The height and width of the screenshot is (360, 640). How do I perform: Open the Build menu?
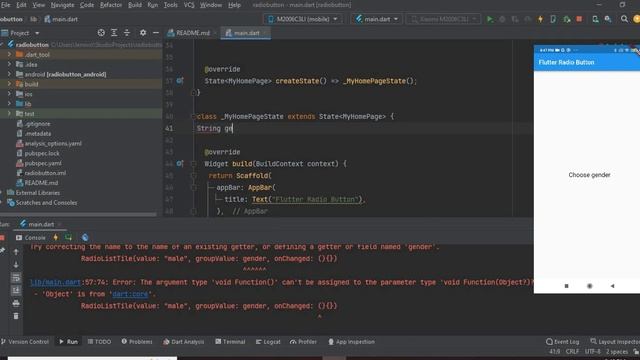(x=135, y=5)
